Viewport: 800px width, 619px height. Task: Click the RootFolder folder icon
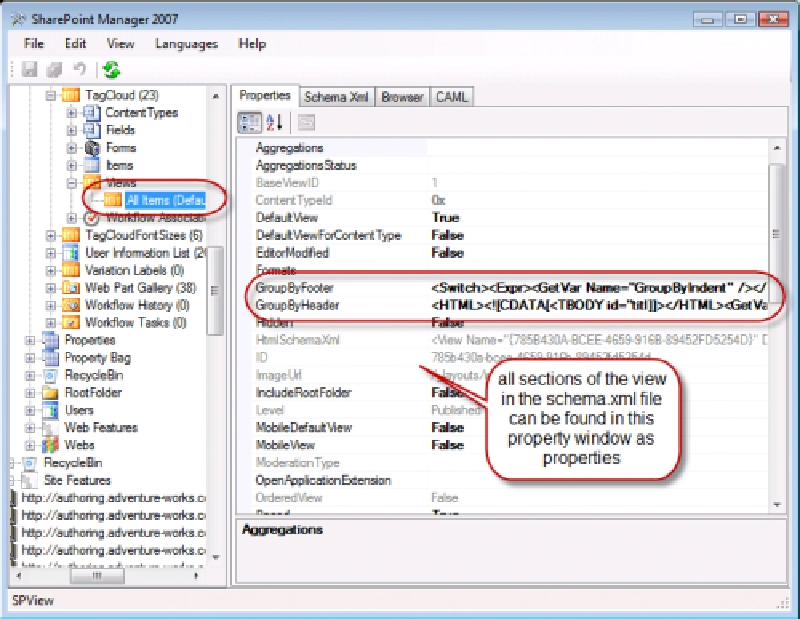51,392
